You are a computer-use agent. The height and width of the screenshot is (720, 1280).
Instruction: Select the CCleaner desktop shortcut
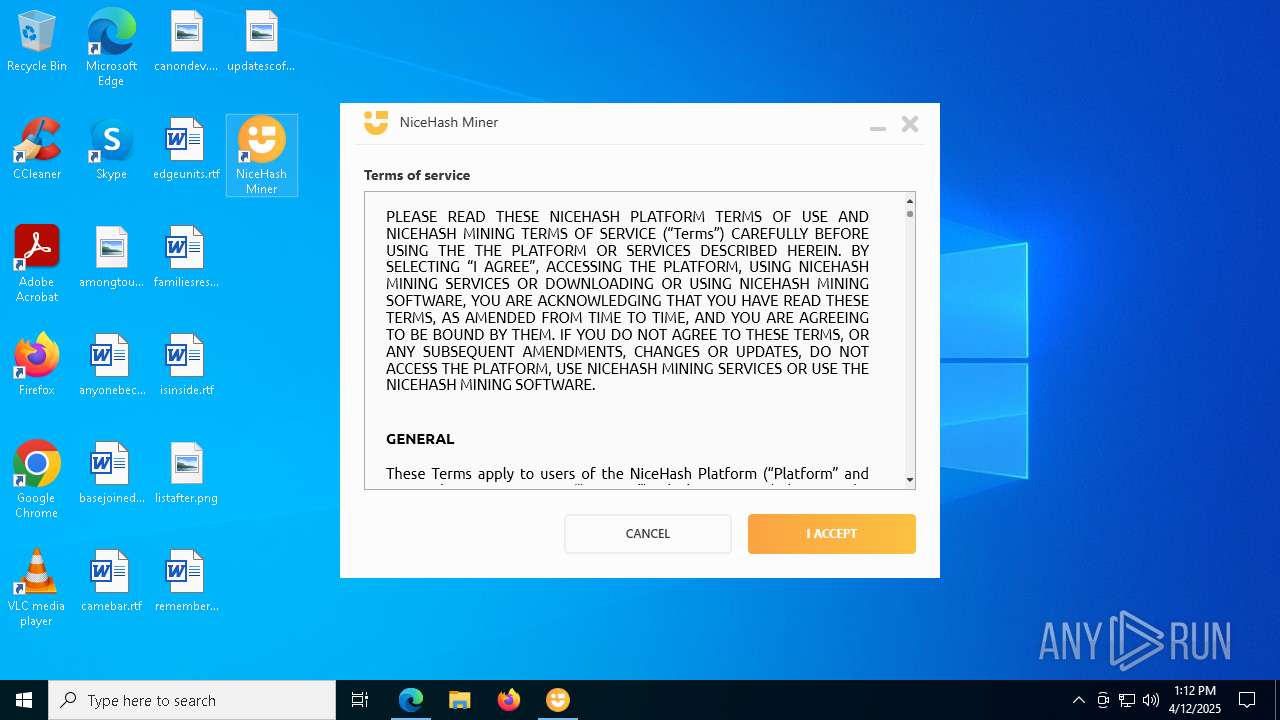coord(37,150)
